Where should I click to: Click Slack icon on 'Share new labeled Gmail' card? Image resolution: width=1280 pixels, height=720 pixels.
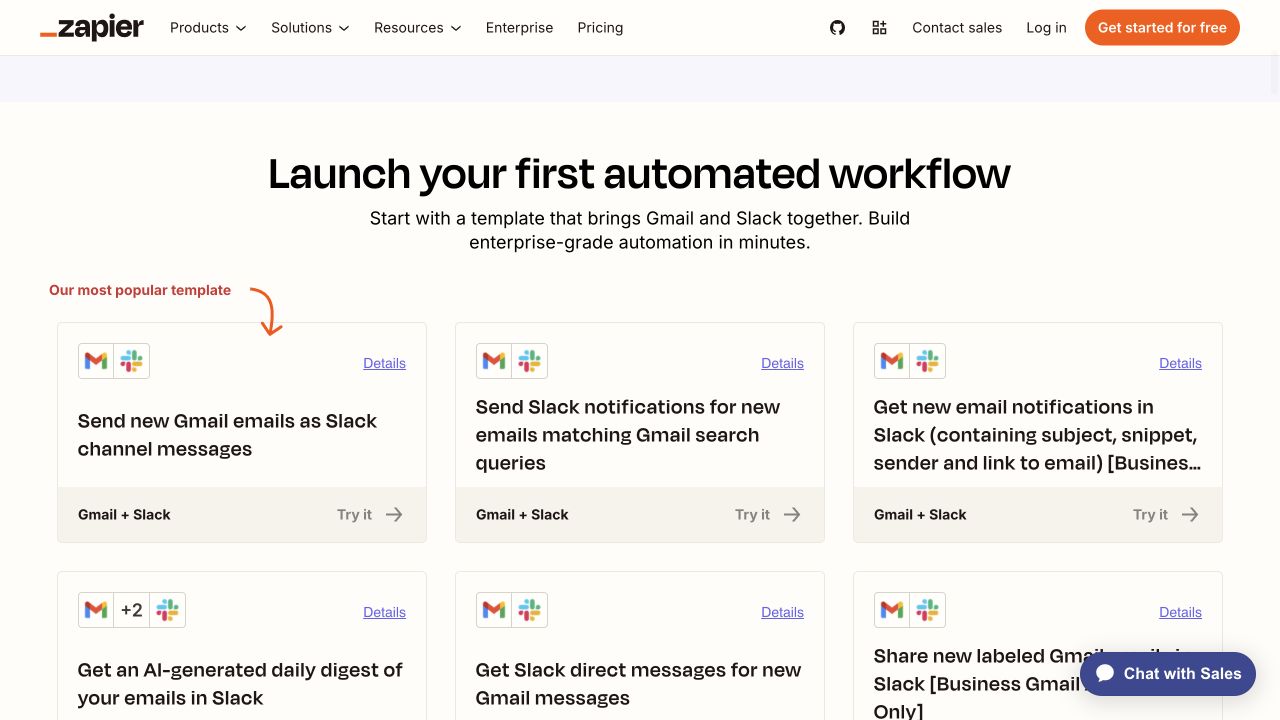928,610
